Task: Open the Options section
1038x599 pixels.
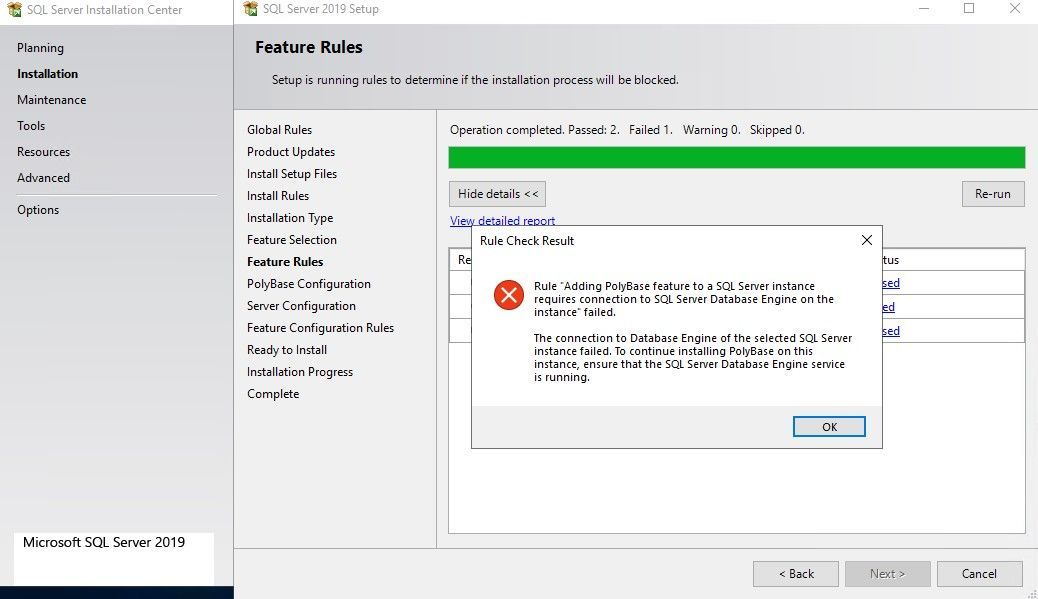Action: [x=38, y=209]
